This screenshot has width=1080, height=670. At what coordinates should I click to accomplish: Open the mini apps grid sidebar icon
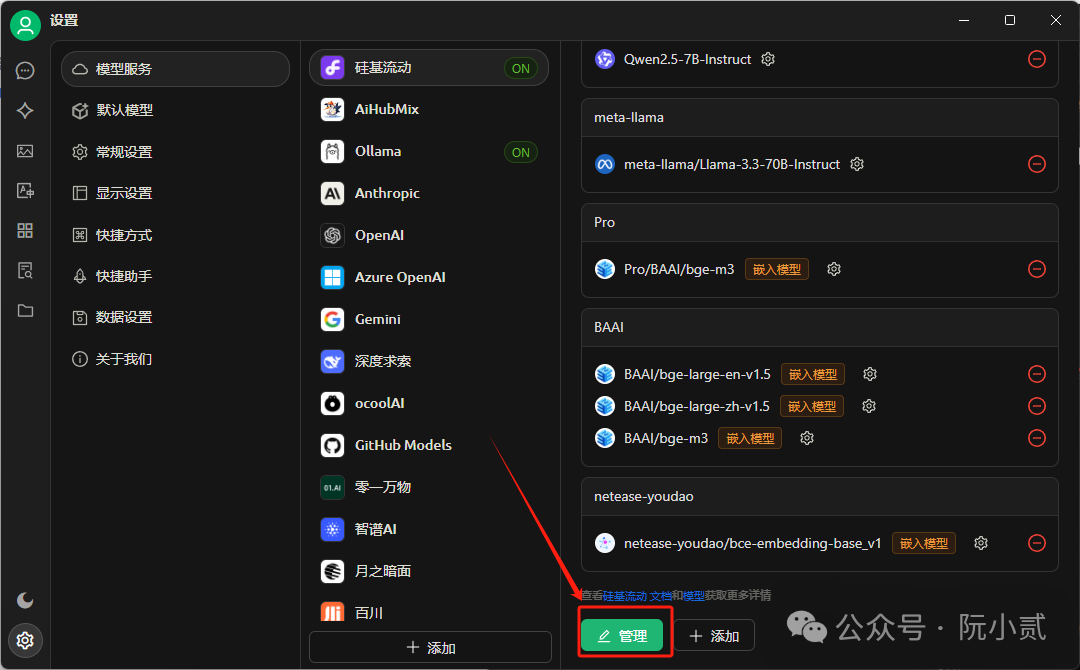click(25, 231)
